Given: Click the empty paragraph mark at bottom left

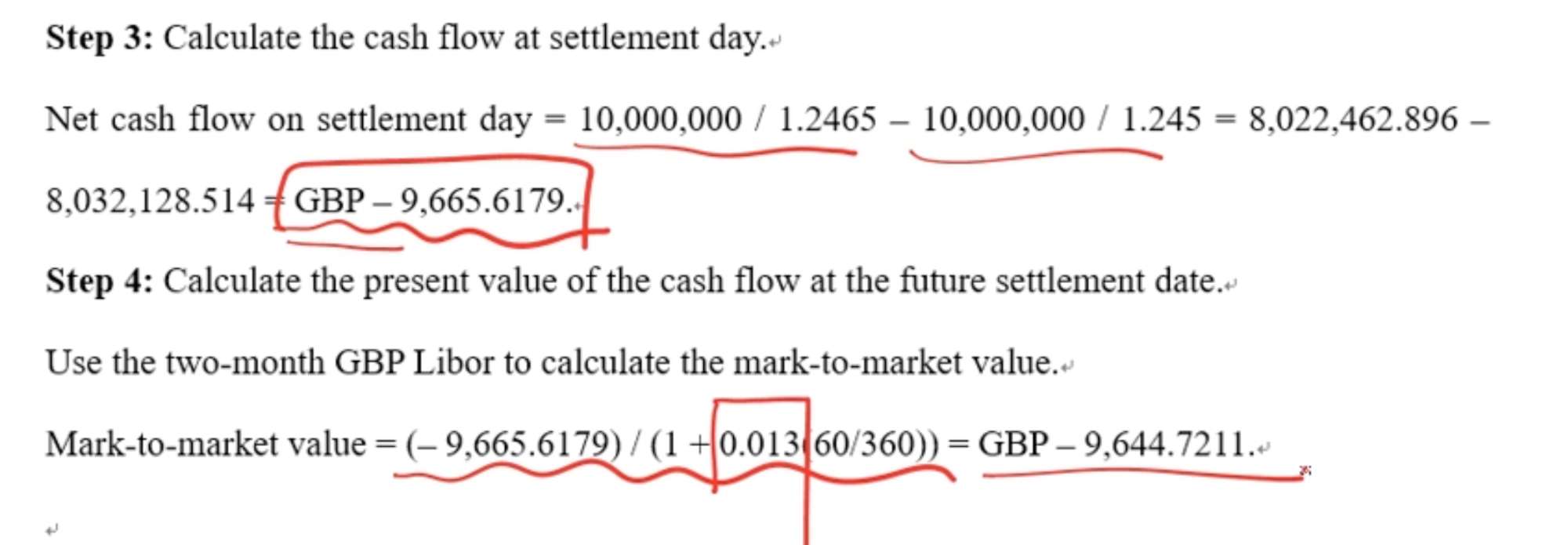Looking at the screenshot, I should click(51, 531).
